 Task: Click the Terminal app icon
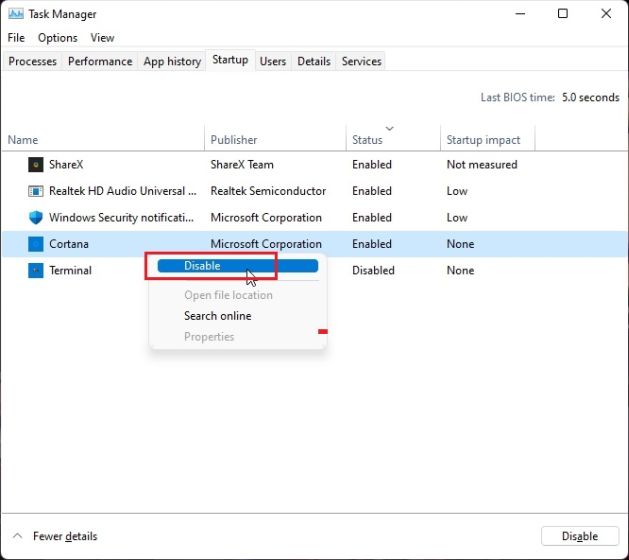pyautogui.click(x=36, y=271)
